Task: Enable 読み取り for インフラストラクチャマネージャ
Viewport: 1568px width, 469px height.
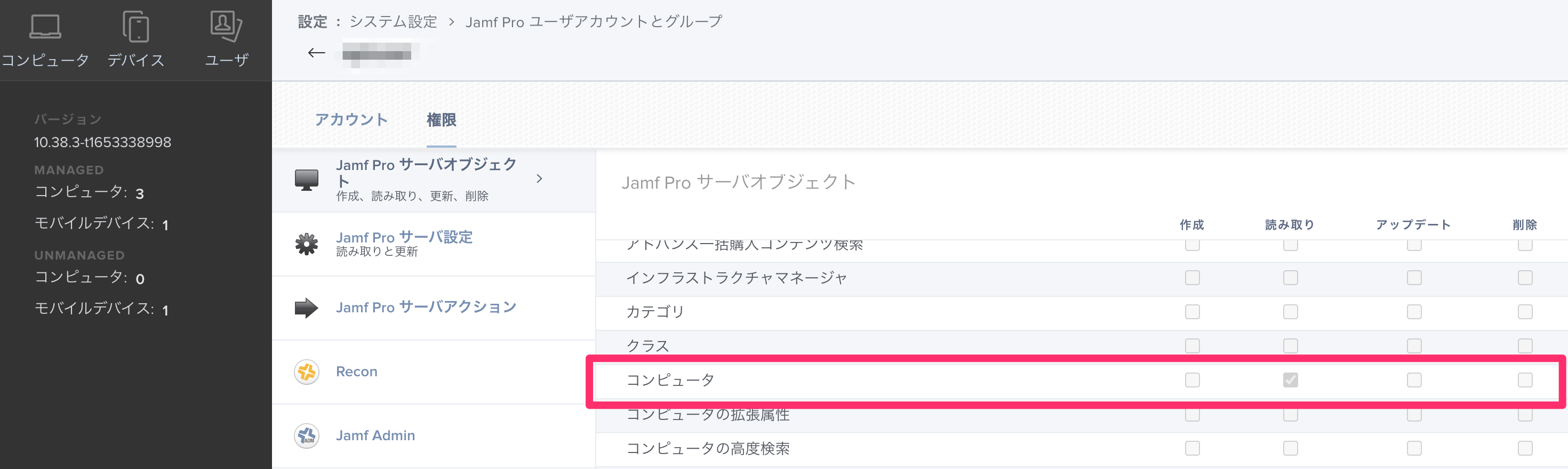Action: pos(1290,277)
